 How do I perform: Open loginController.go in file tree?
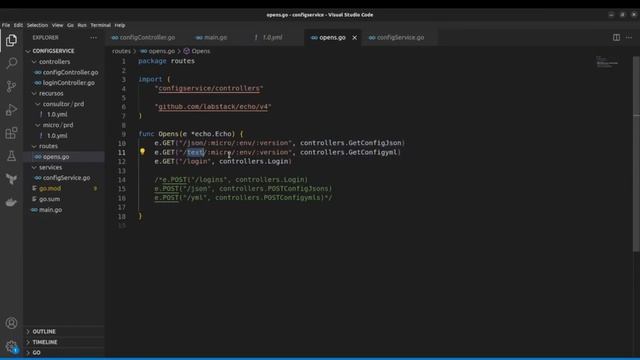(x=69, y=83)
